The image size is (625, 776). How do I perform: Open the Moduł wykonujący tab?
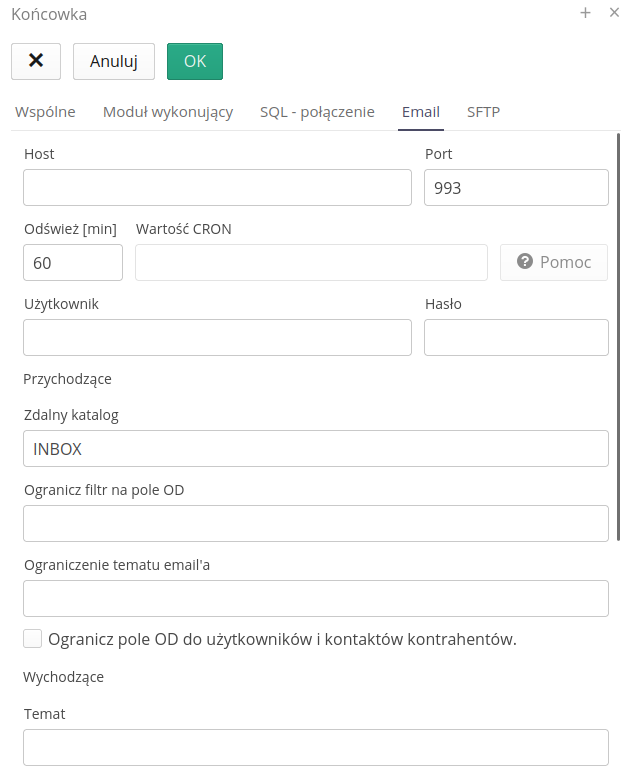[x=168, y=112]
